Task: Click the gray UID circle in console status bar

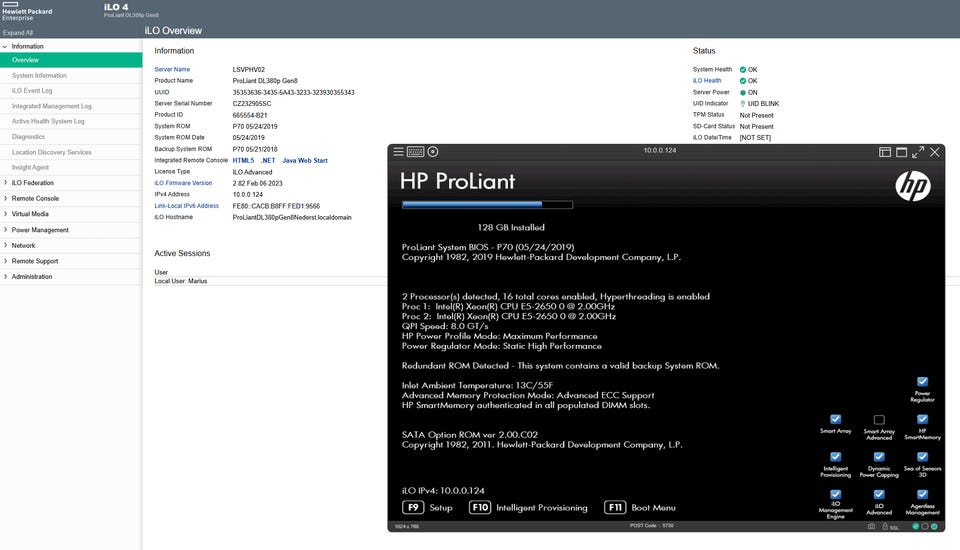Action: tap(925, 527)
